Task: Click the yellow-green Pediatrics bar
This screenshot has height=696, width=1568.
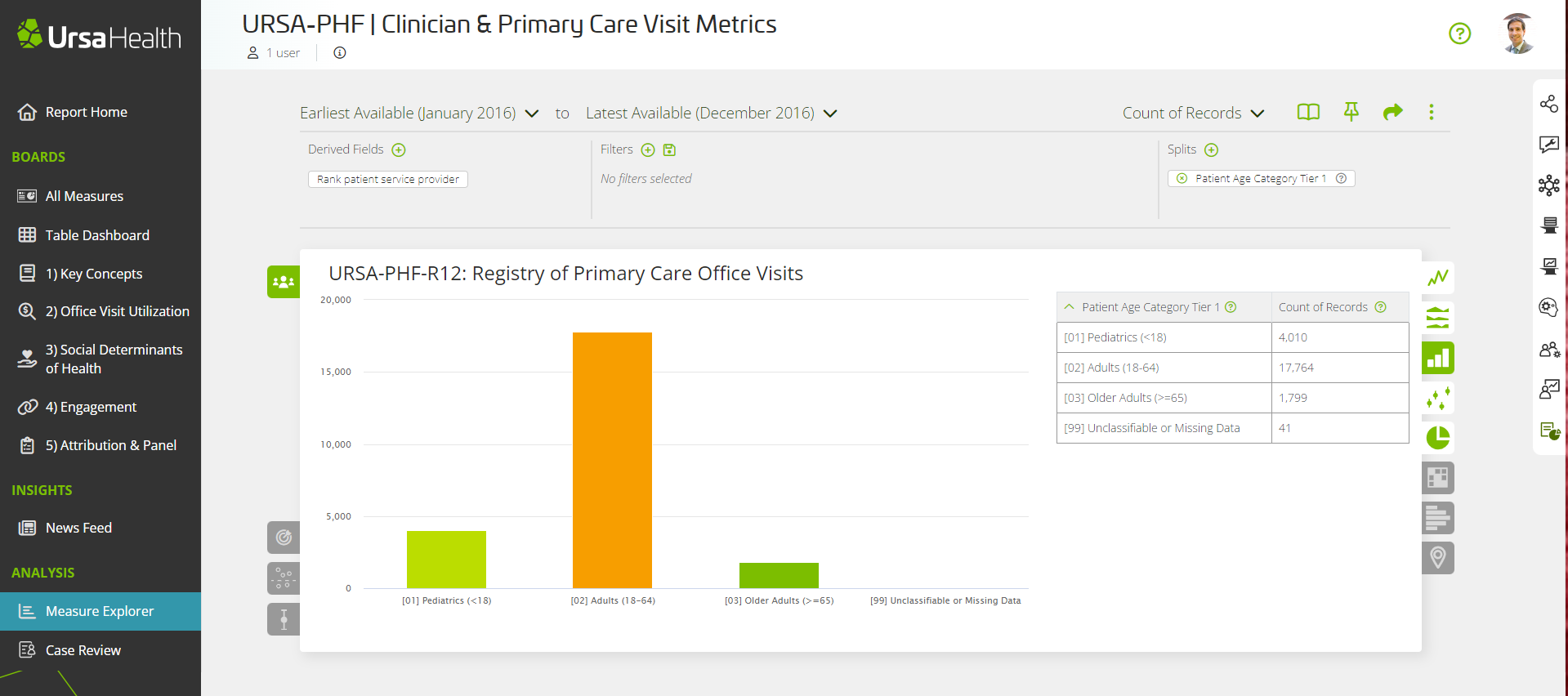Action: click(446, 560)
